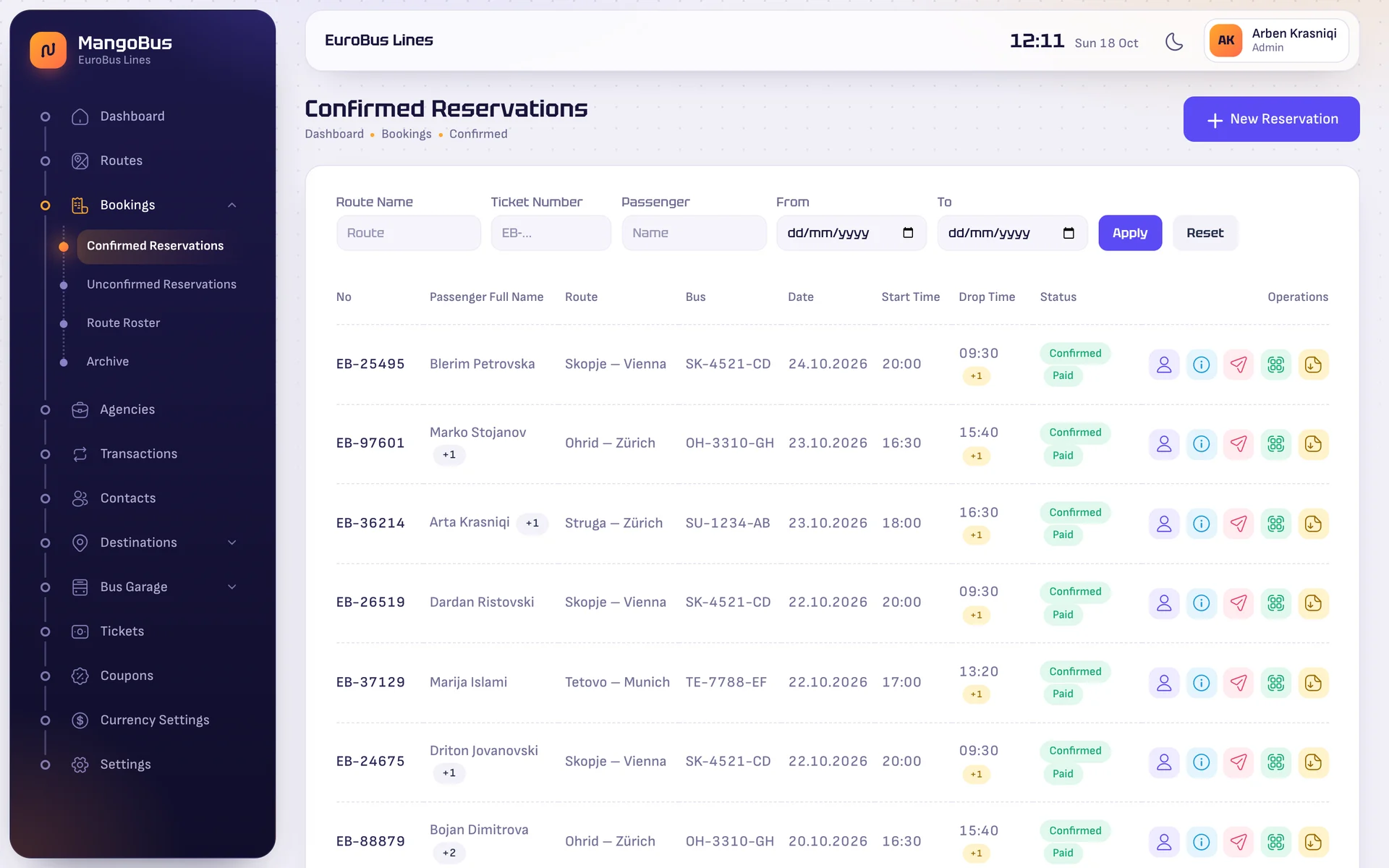Go to Transactions in sidebar
Viewport: 1389px width, 868px height.
138,454
